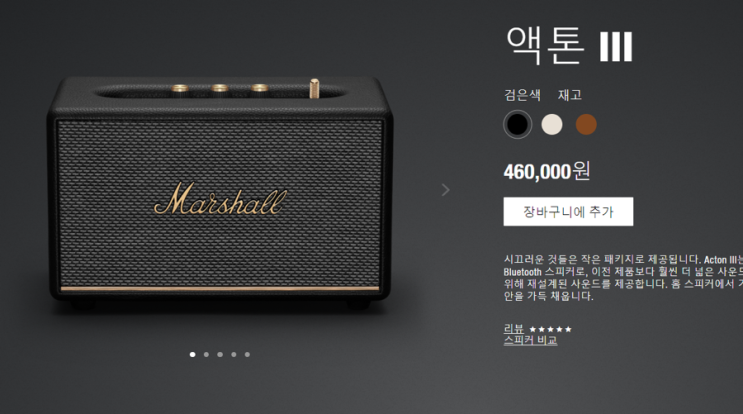
Task: Click the Marshall logo on the speaker grille
Action: point(221,198)
